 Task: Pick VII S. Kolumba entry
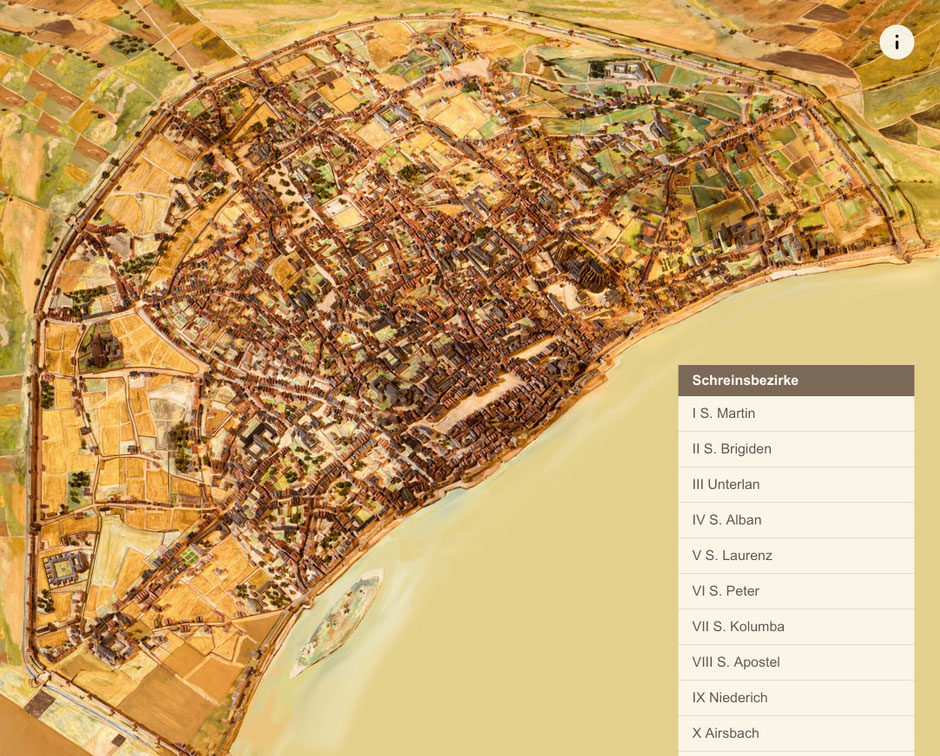pyautogui.click(x=796, y=627)
